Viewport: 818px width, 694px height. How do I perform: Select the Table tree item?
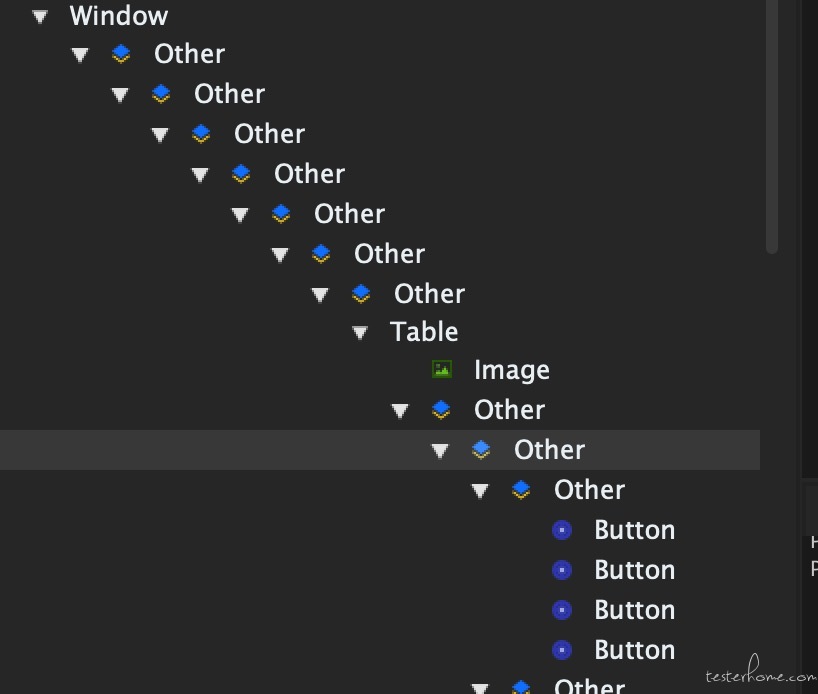click(x=424, y=331)
